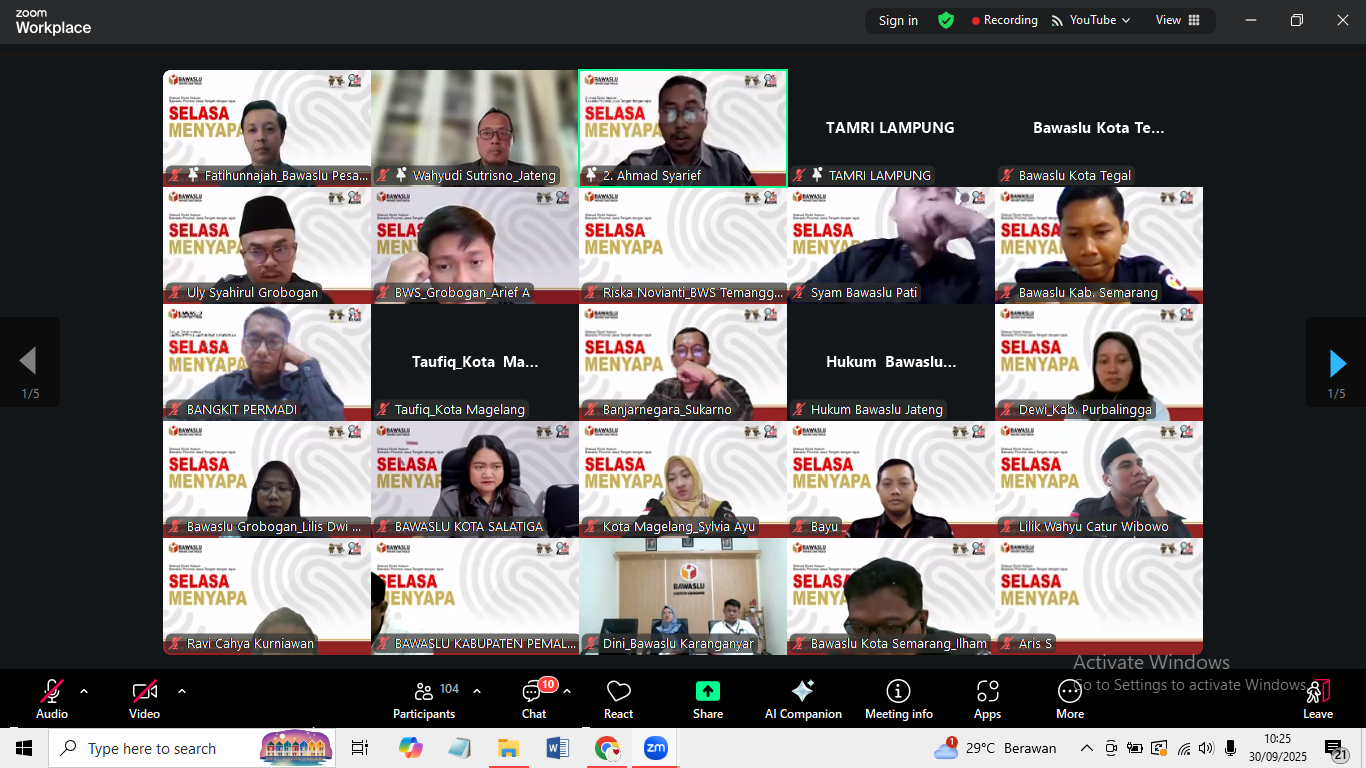Click the Sign in button
This screenshot has height=768, width=1366.
(x=896, y=20)
